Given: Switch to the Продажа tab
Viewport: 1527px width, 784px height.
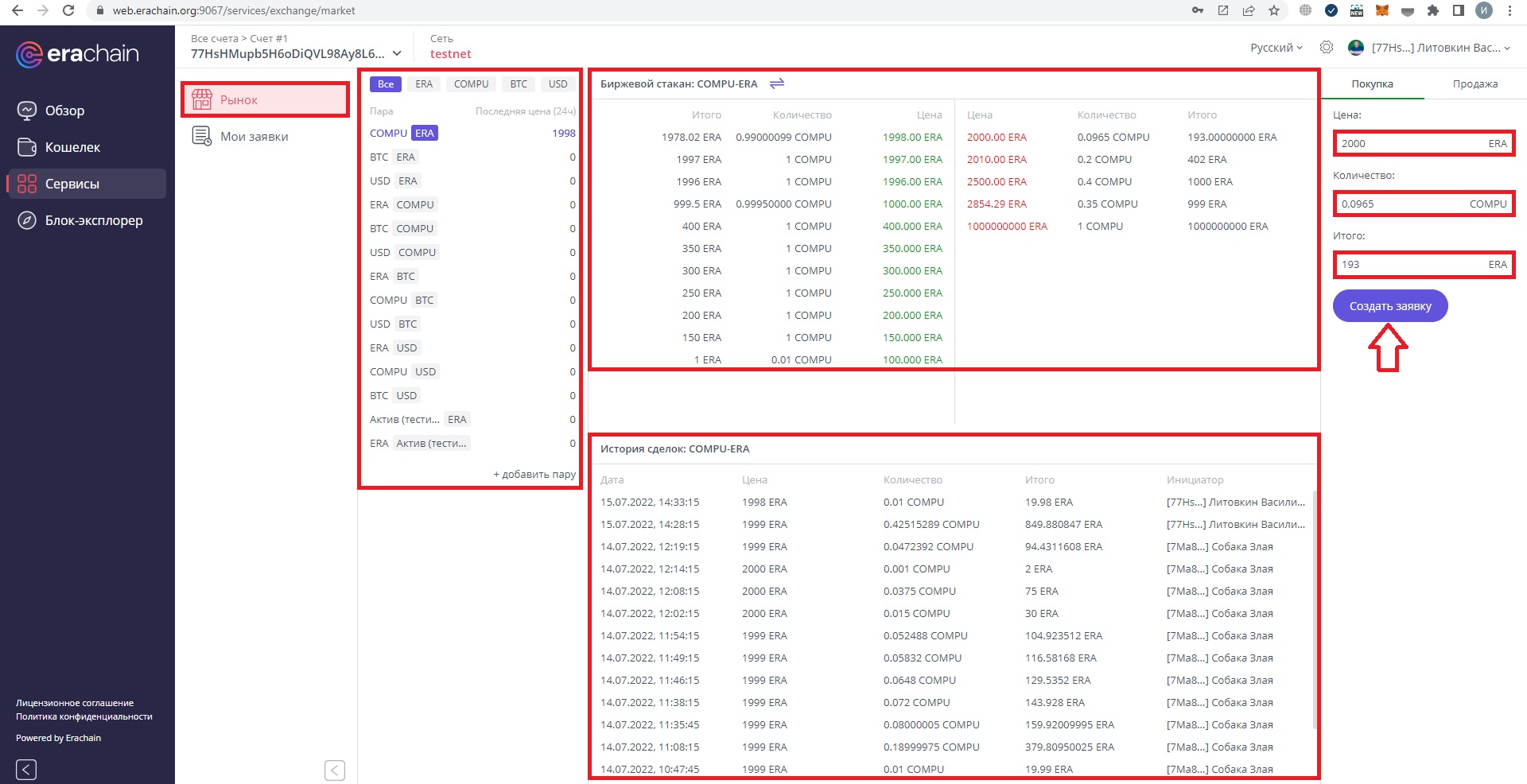Looking at the screenshot, I should click(1475, 84).
